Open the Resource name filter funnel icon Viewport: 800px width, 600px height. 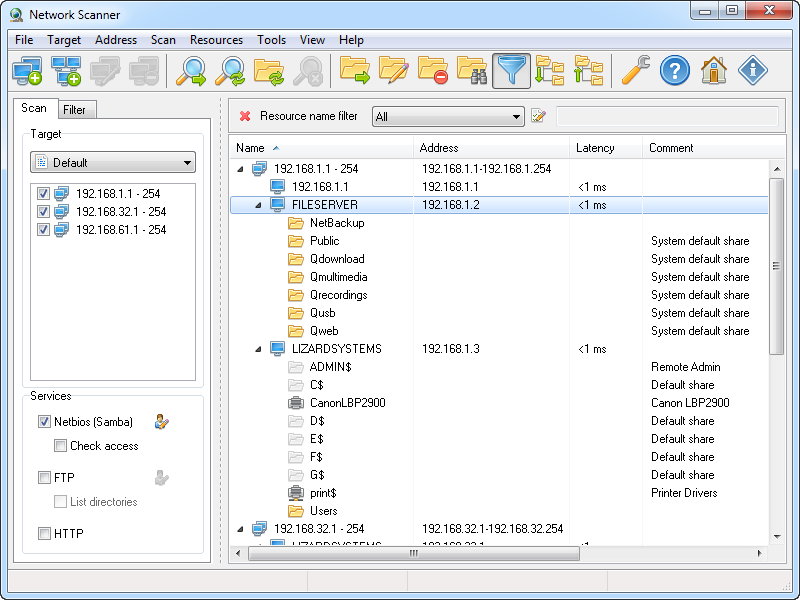coord(511,71)
